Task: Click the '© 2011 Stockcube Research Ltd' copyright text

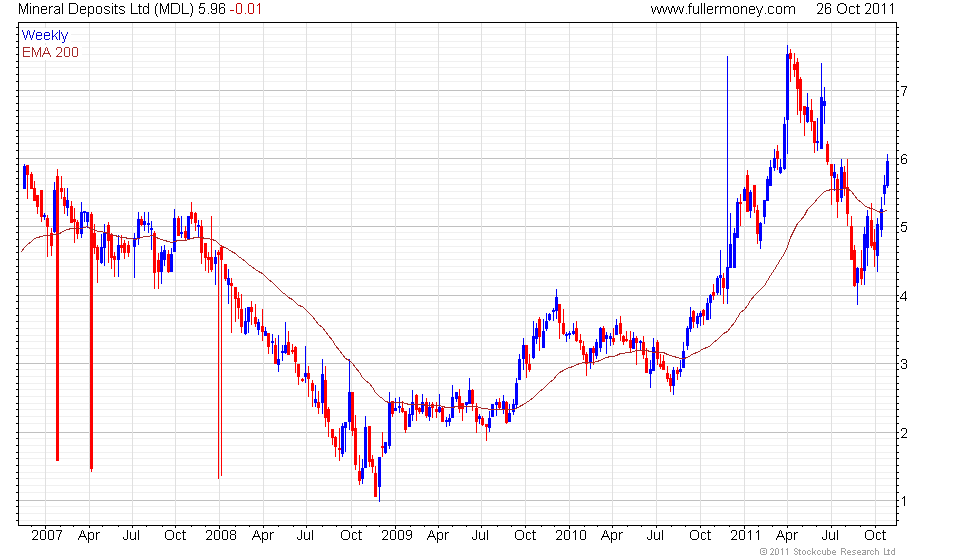Action: click(827, 552)
